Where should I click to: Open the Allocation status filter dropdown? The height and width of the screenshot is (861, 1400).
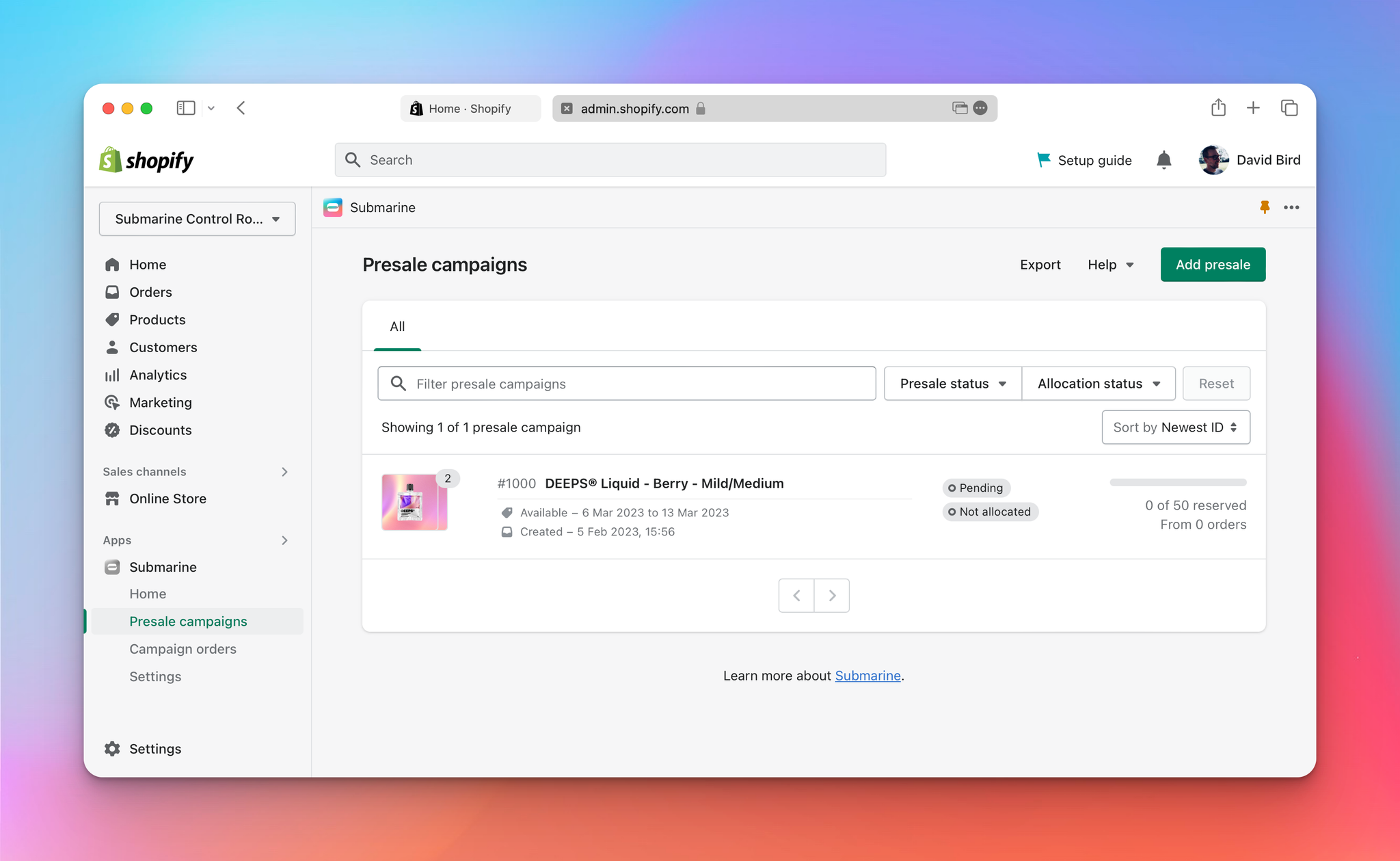click(1099, 384)
